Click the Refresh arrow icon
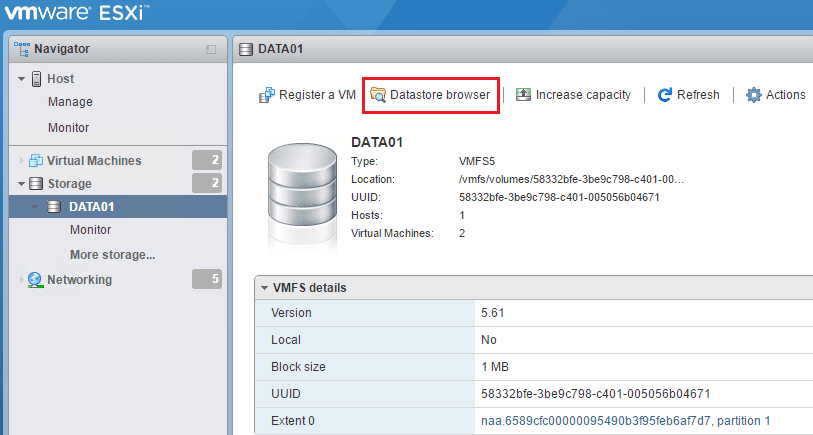This screenshot has width=813, height=435. [664, 95]
